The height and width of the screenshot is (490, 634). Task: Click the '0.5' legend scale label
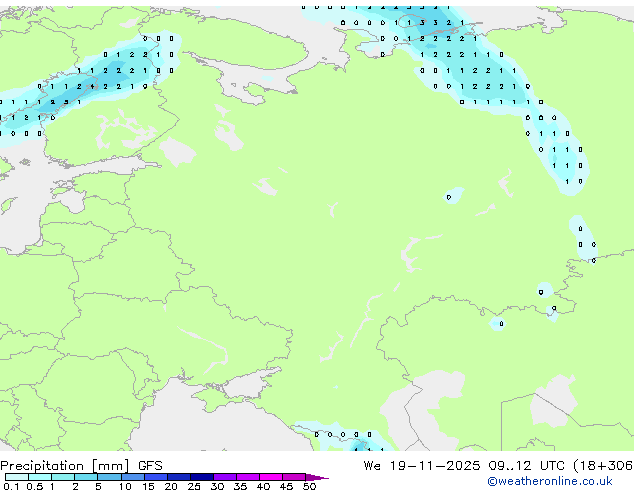pyautogui.click(x=35, y=486)
